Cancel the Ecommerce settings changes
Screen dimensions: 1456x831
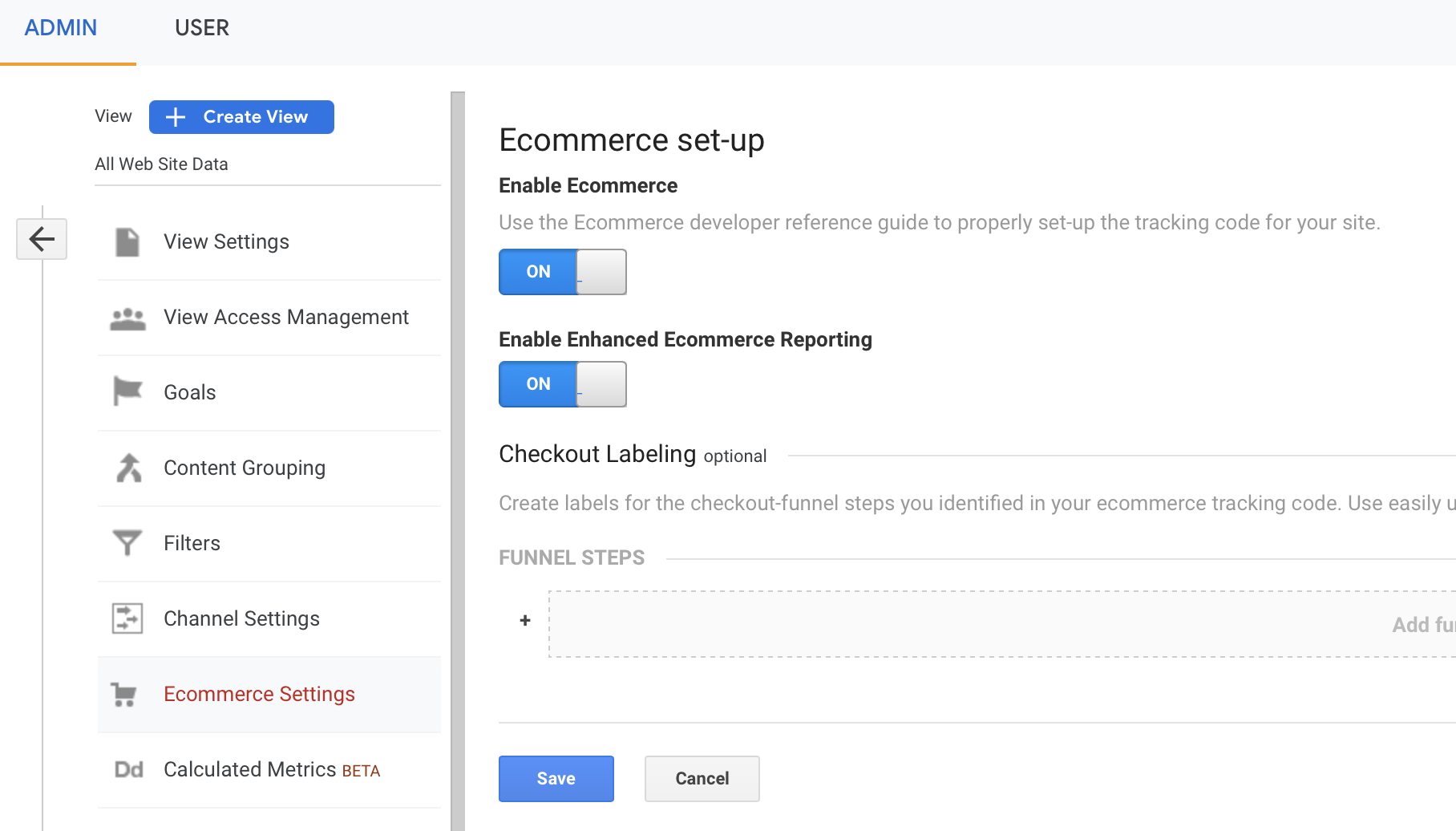[701, 778]
